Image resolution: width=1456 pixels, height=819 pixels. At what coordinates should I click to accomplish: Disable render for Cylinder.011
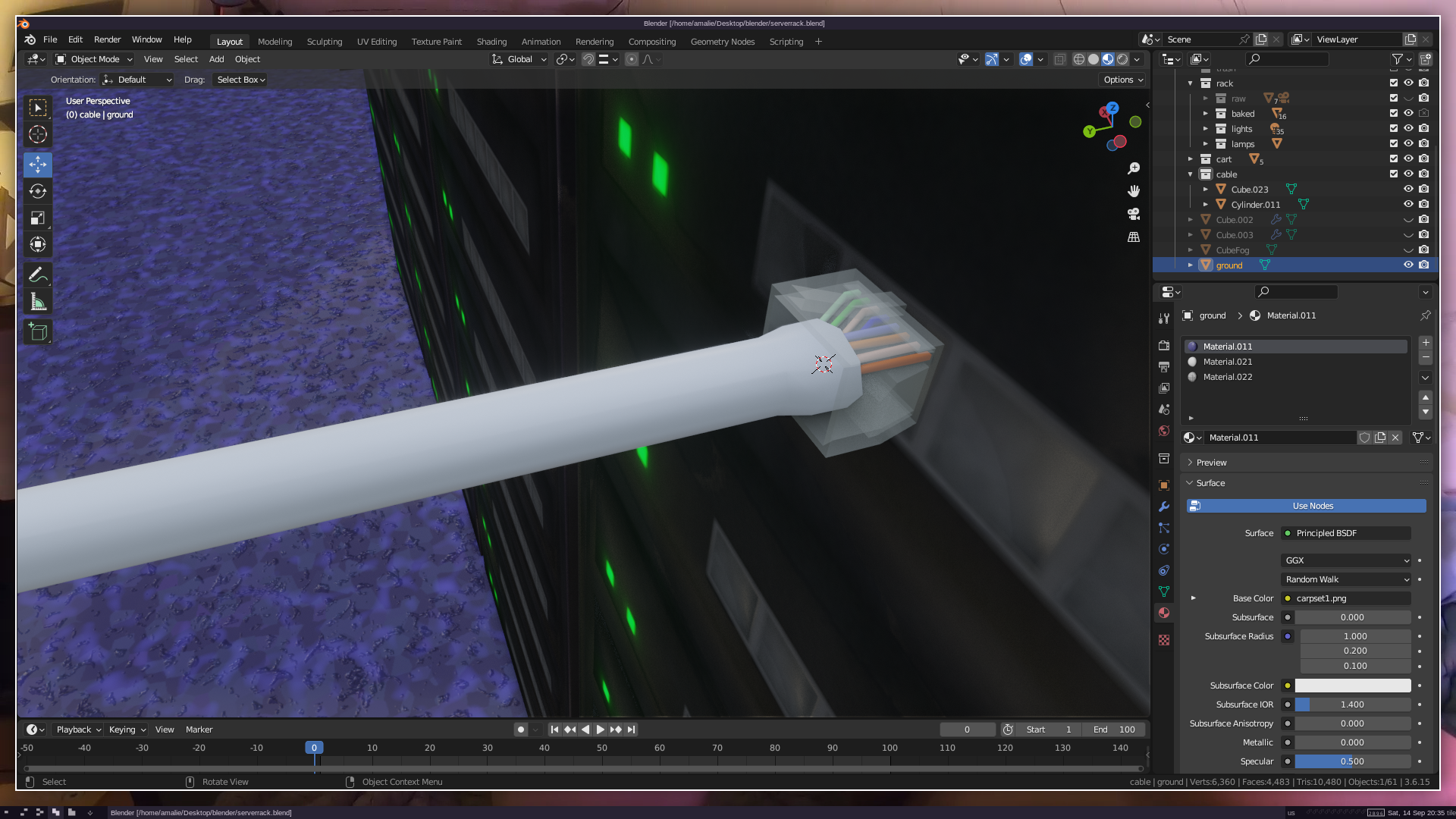(1424, 205)
